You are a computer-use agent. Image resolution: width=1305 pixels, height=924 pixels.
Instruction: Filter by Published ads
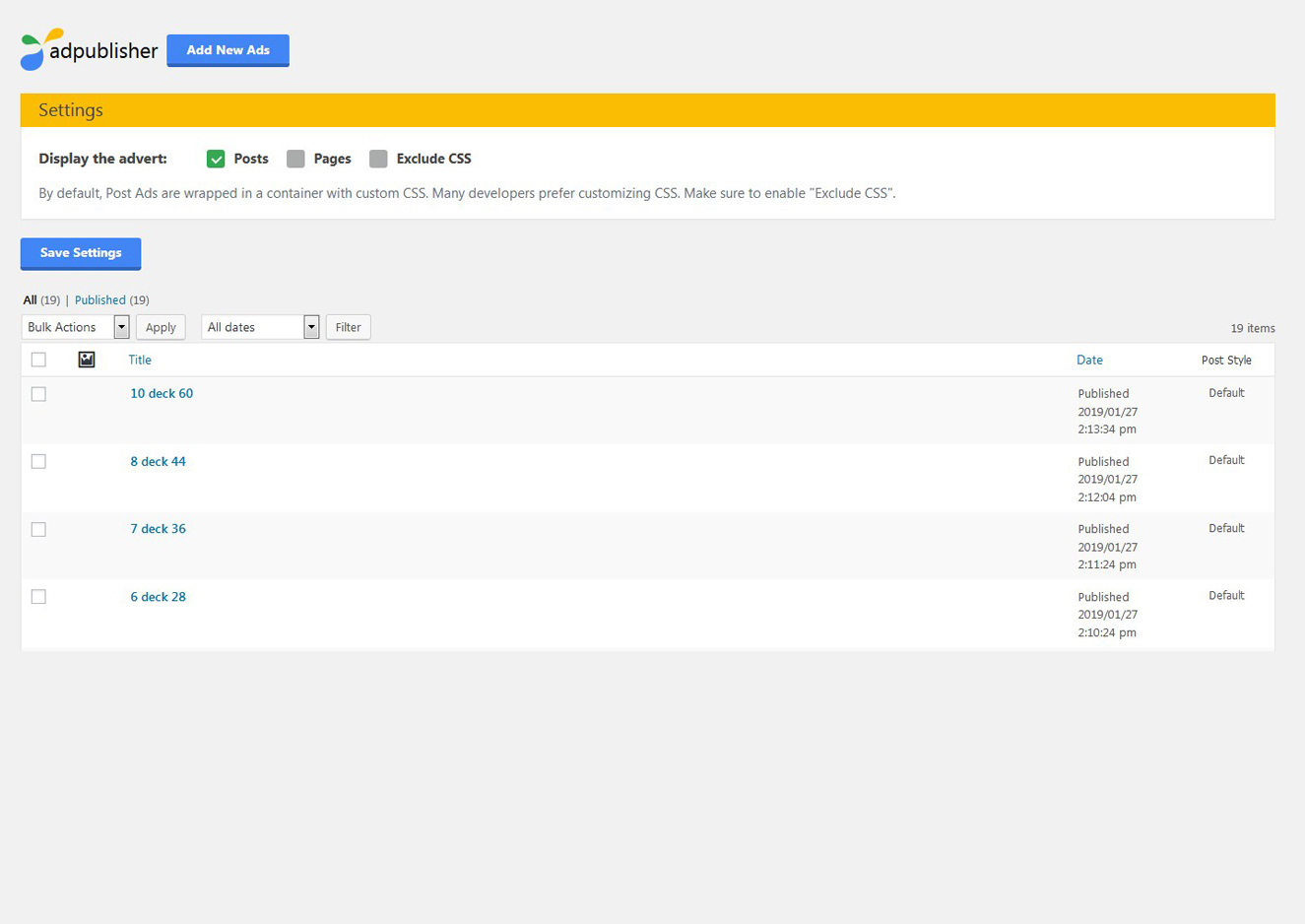(100, 299)
